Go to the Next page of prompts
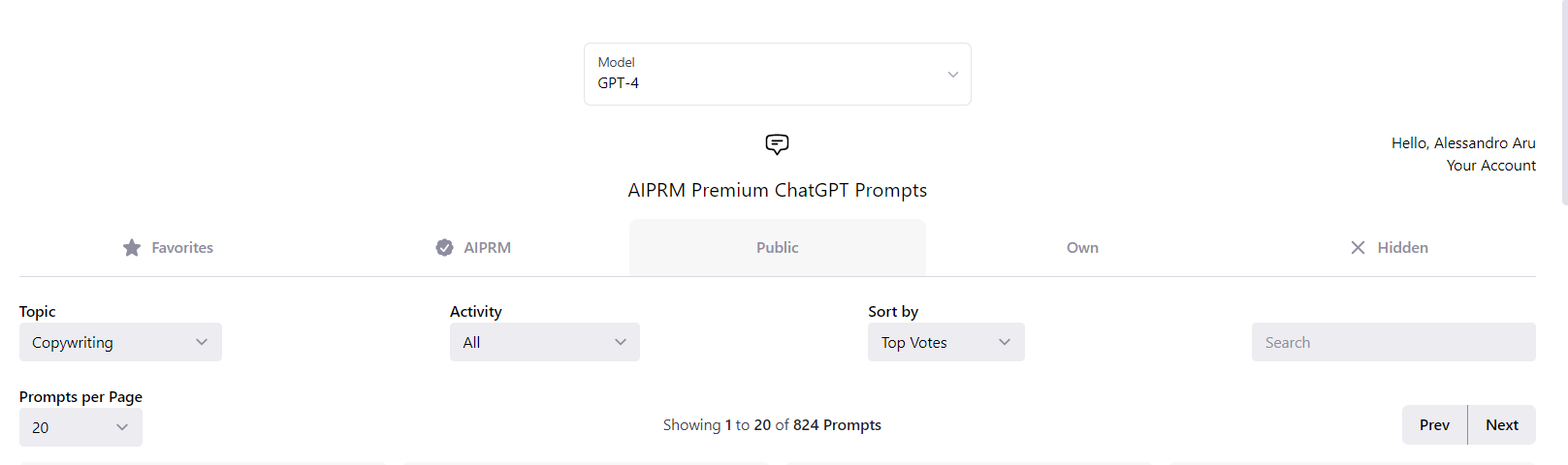 [1501, 424]
